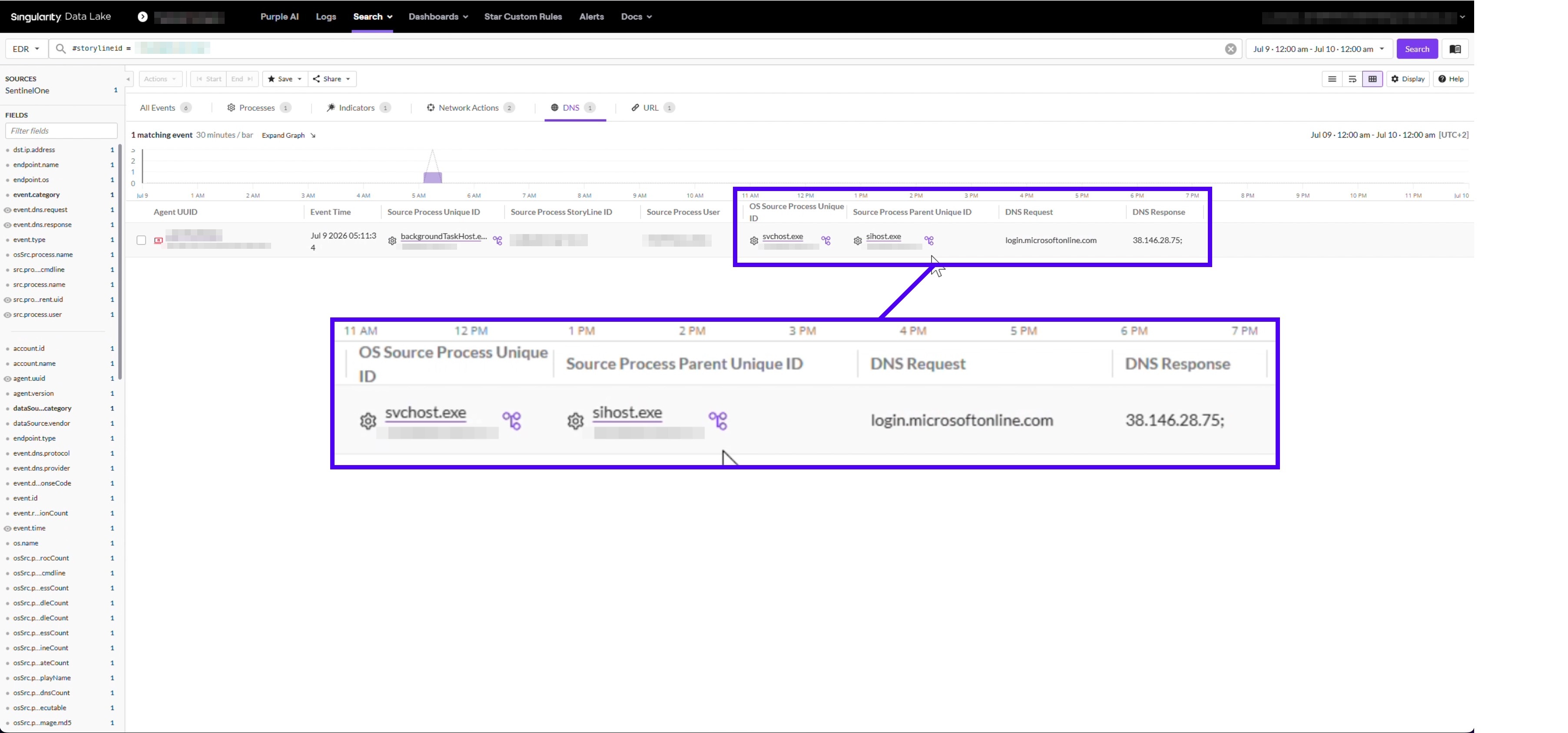Switch to Processes tab
The image size is (1568, 733).
click(259, 108)
